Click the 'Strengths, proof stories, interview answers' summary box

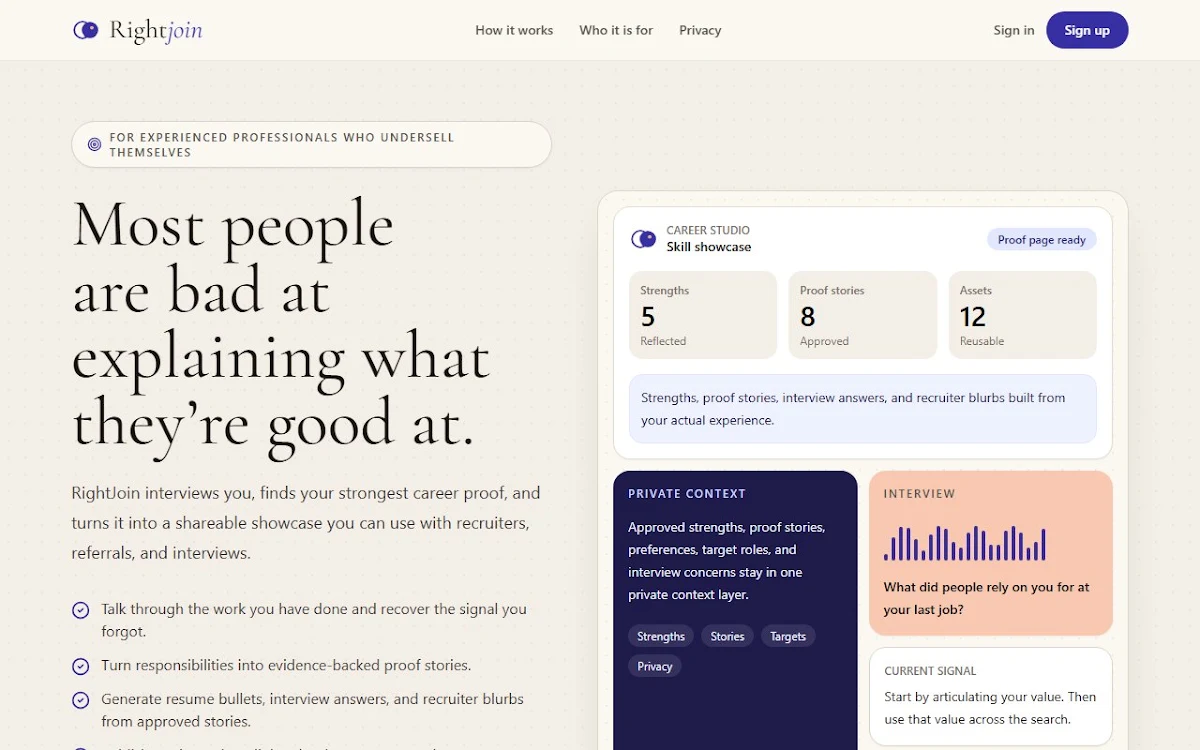click(863, 409)
